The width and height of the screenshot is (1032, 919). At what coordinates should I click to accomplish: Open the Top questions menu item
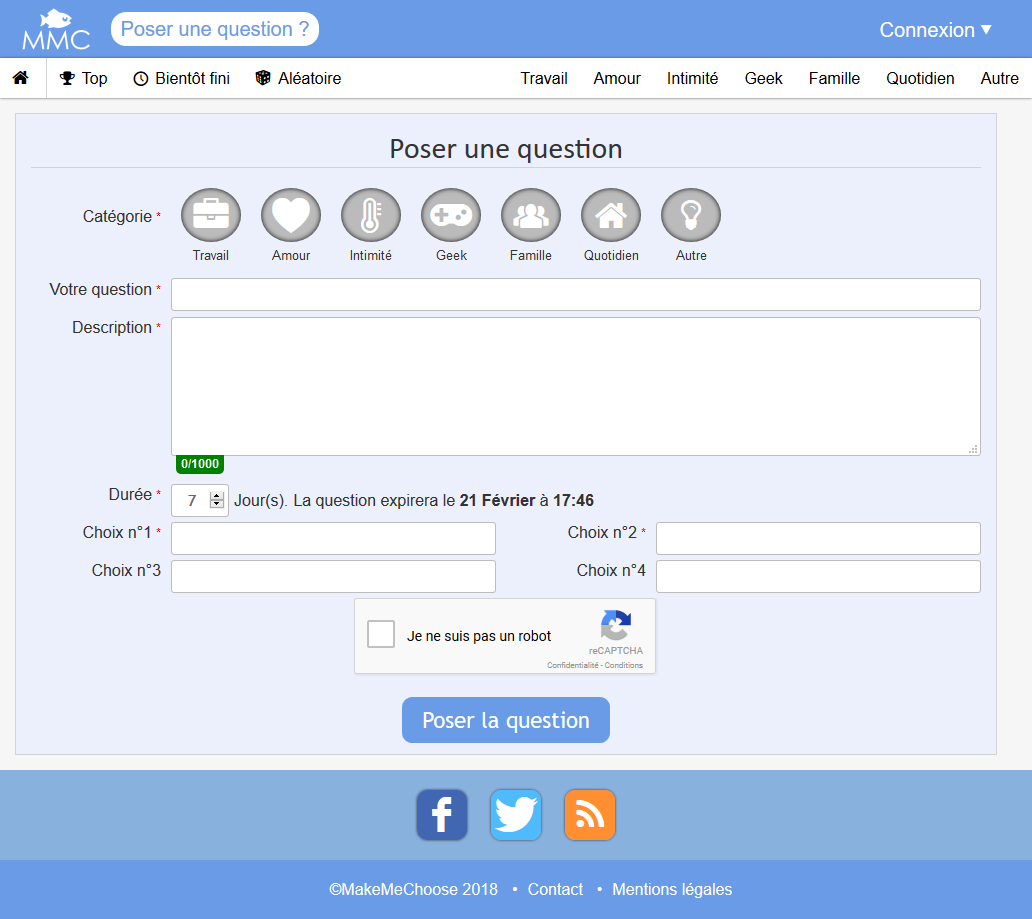click(84, 78)
